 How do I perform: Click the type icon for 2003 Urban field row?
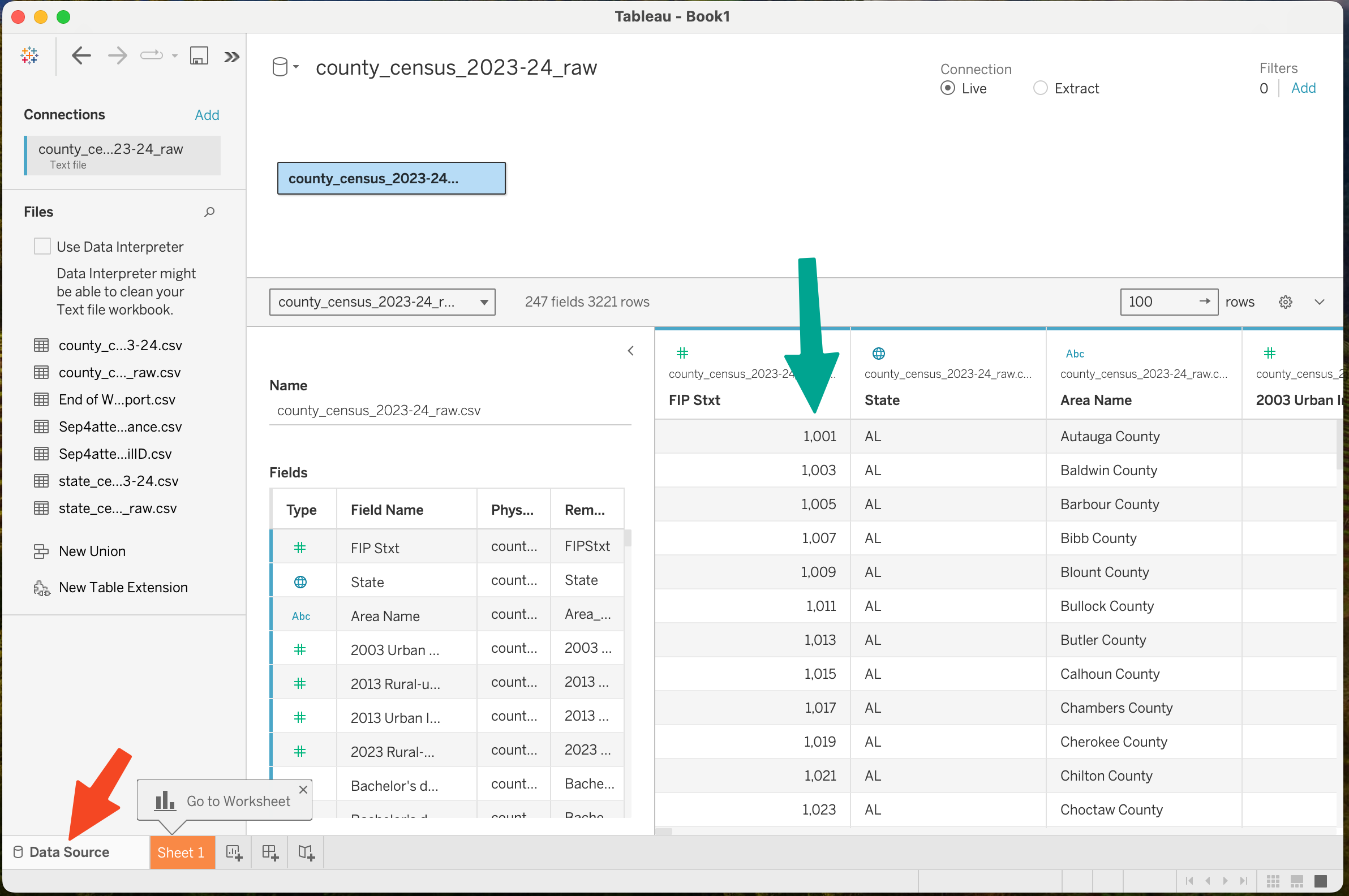coord(299,649)
